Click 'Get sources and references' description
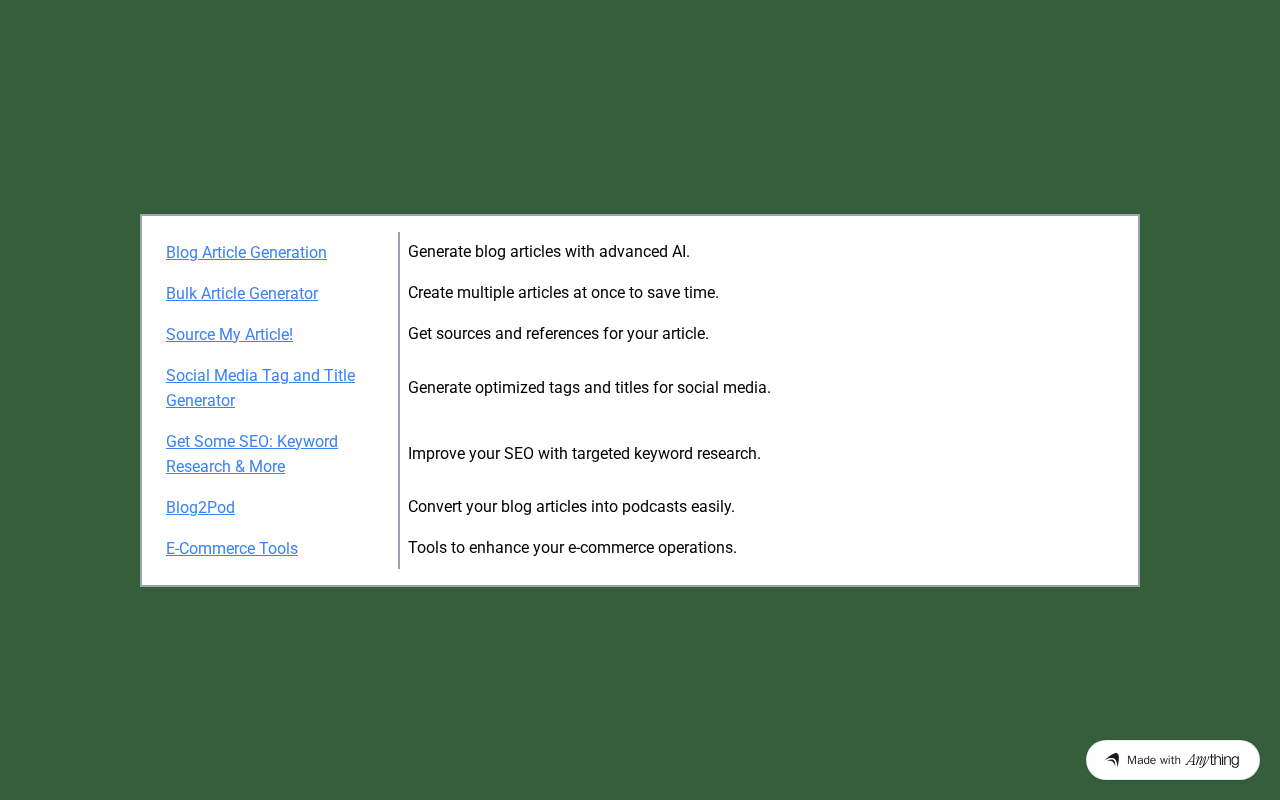Viewport: 1280px width, 800px height. [558, 333]
